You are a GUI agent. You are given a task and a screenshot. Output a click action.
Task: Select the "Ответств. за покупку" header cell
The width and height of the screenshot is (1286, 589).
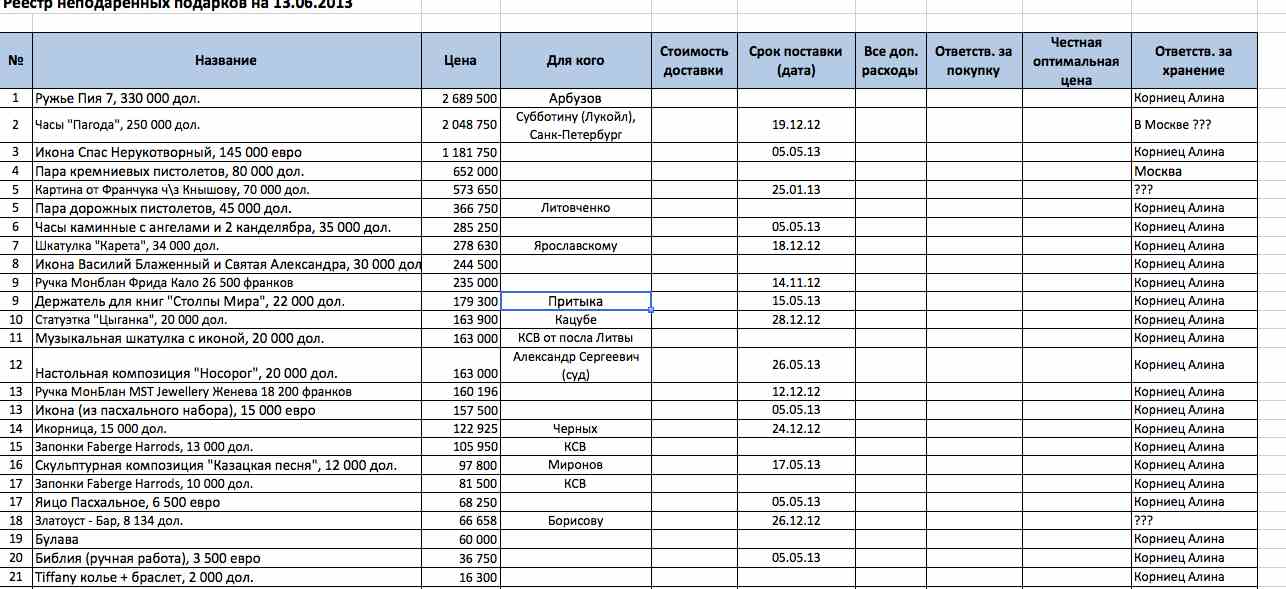click(973, 60)
